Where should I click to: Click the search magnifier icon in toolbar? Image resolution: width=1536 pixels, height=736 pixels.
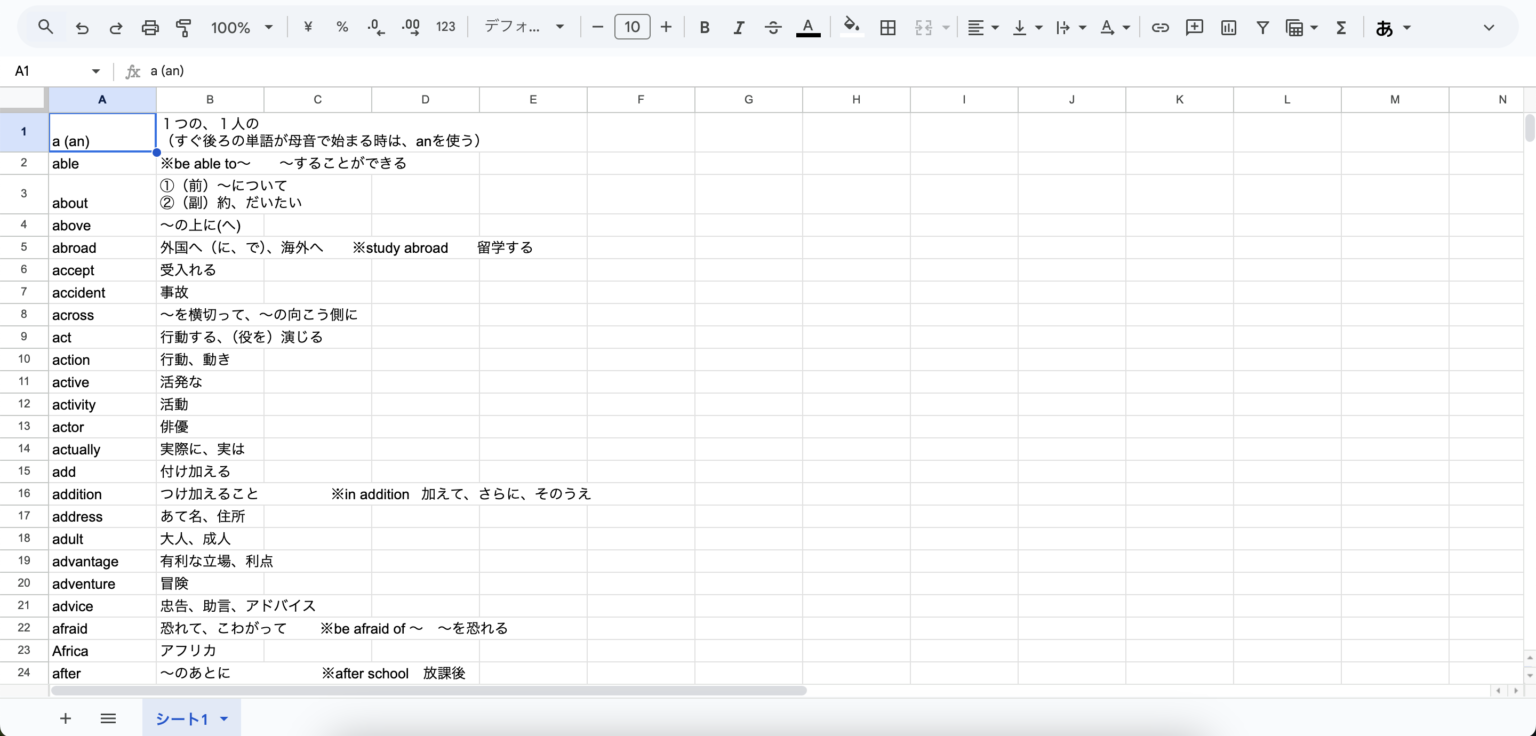click(45, 27)
